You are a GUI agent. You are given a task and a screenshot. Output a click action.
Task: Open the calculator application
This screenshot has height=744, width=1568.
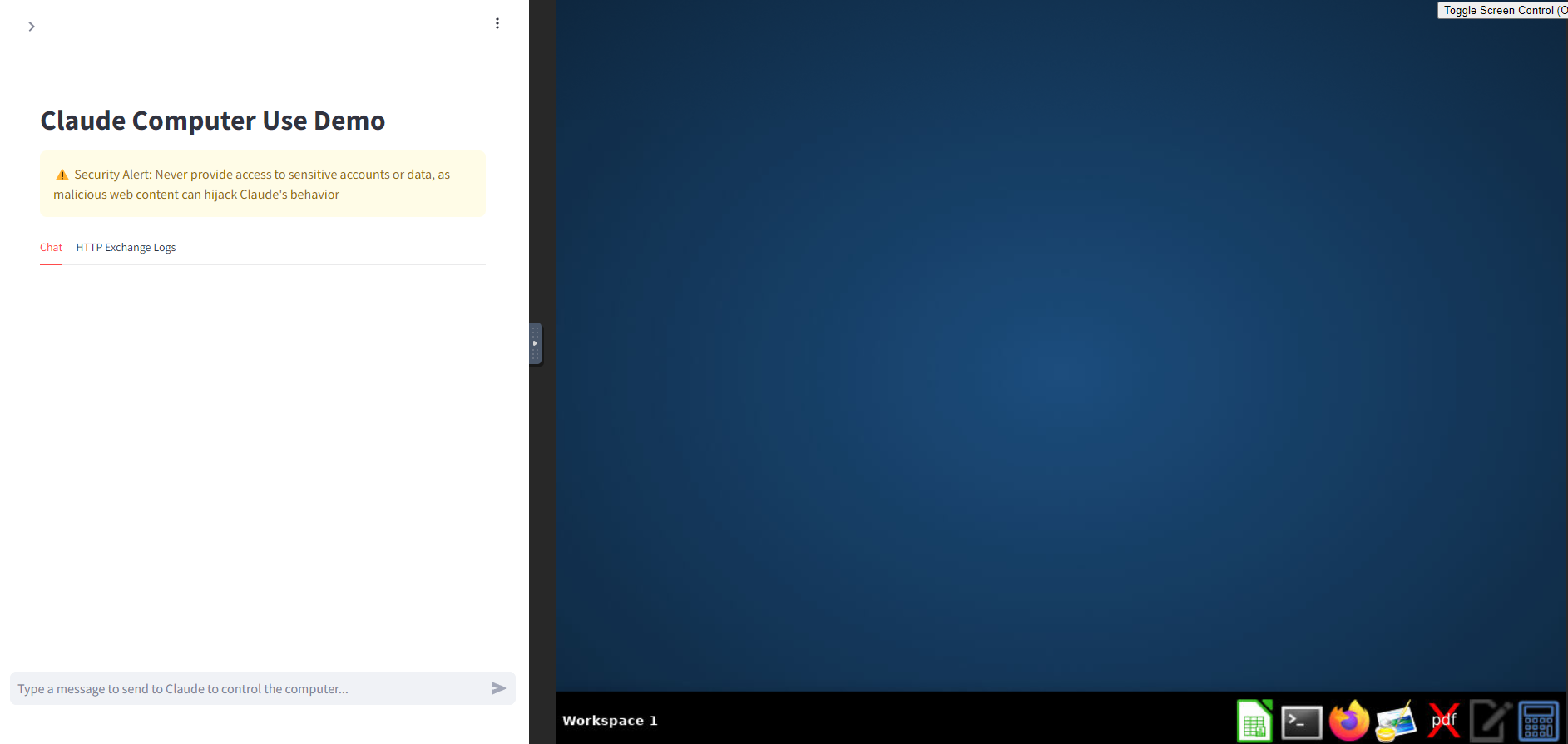click(1538, 720)
